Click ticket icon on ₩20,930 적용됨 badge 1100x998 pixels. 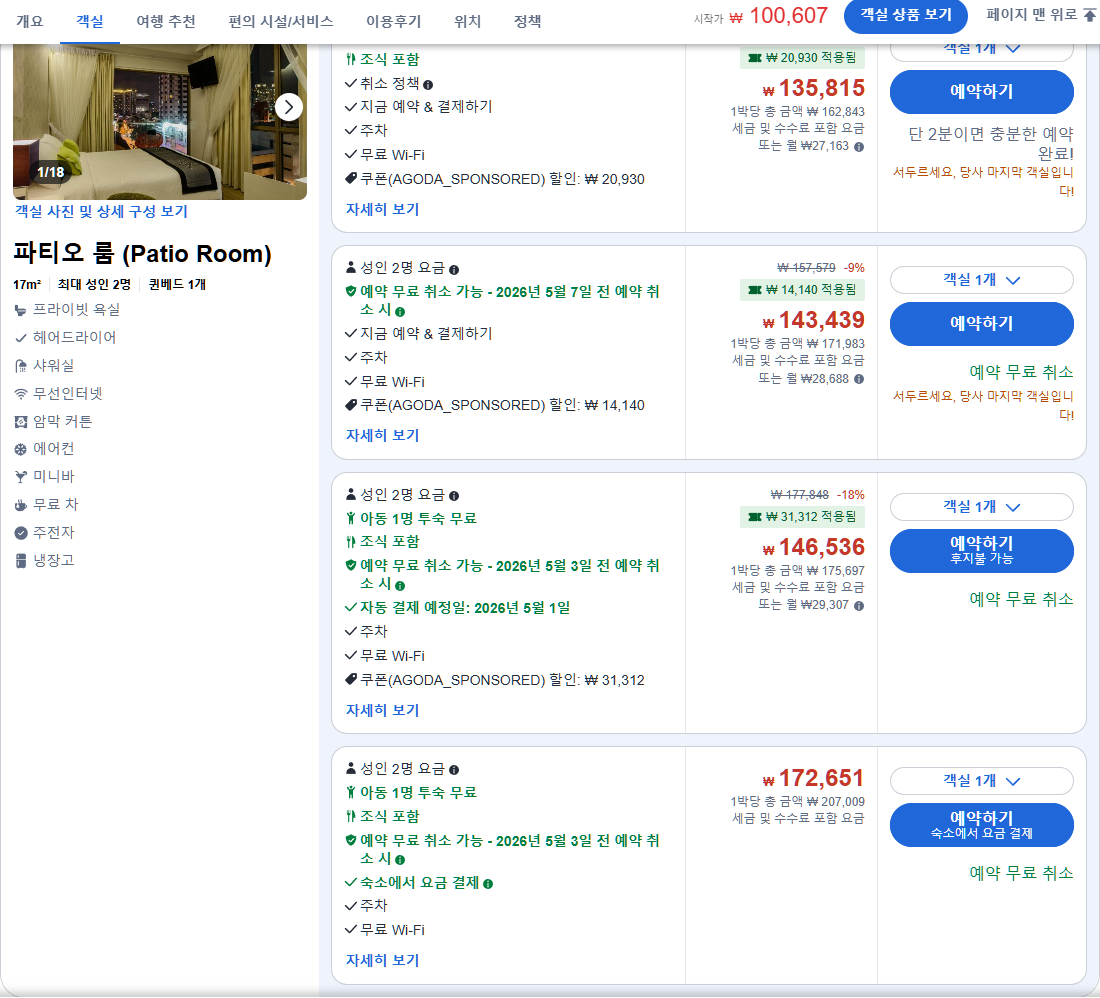tap(755, 58)
